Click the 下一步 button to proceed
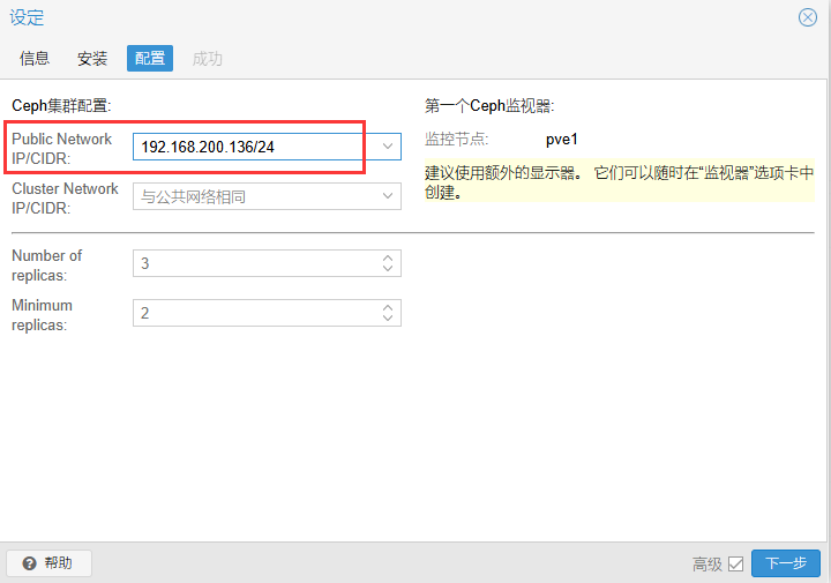 tap(786, 564)
